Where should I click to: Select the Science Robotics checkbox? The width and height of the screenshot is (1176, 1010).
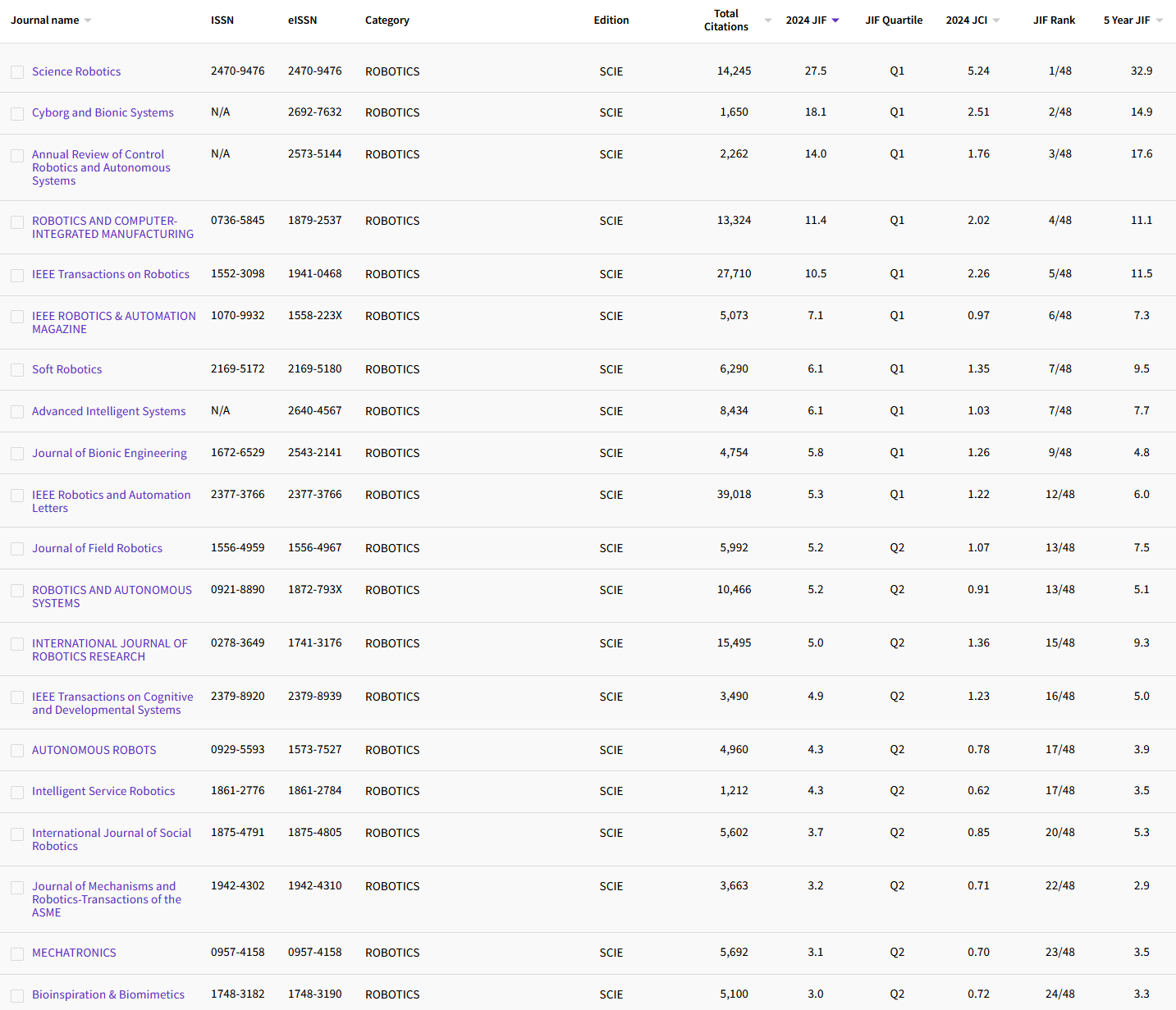pyautogui.click(x=17, y=72)
